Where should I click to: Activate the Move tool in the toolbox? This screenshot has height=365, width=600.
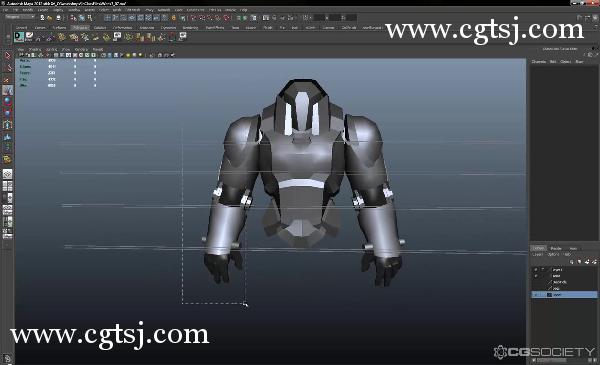pyautogui.click(x=7, y=91)
